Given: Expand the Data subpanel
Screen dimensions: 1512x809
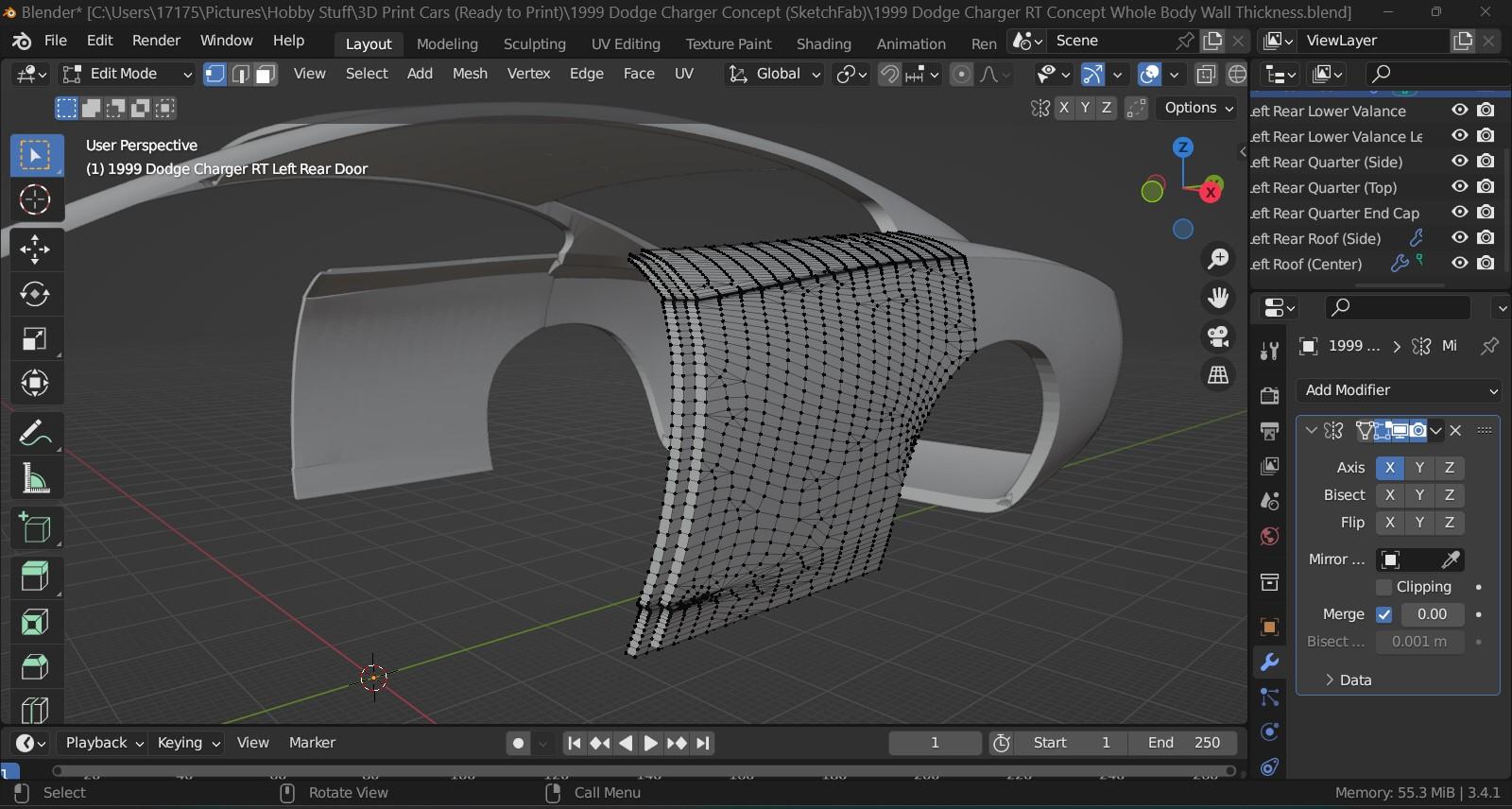Looking at the screenshot, I should (1348, 680).
